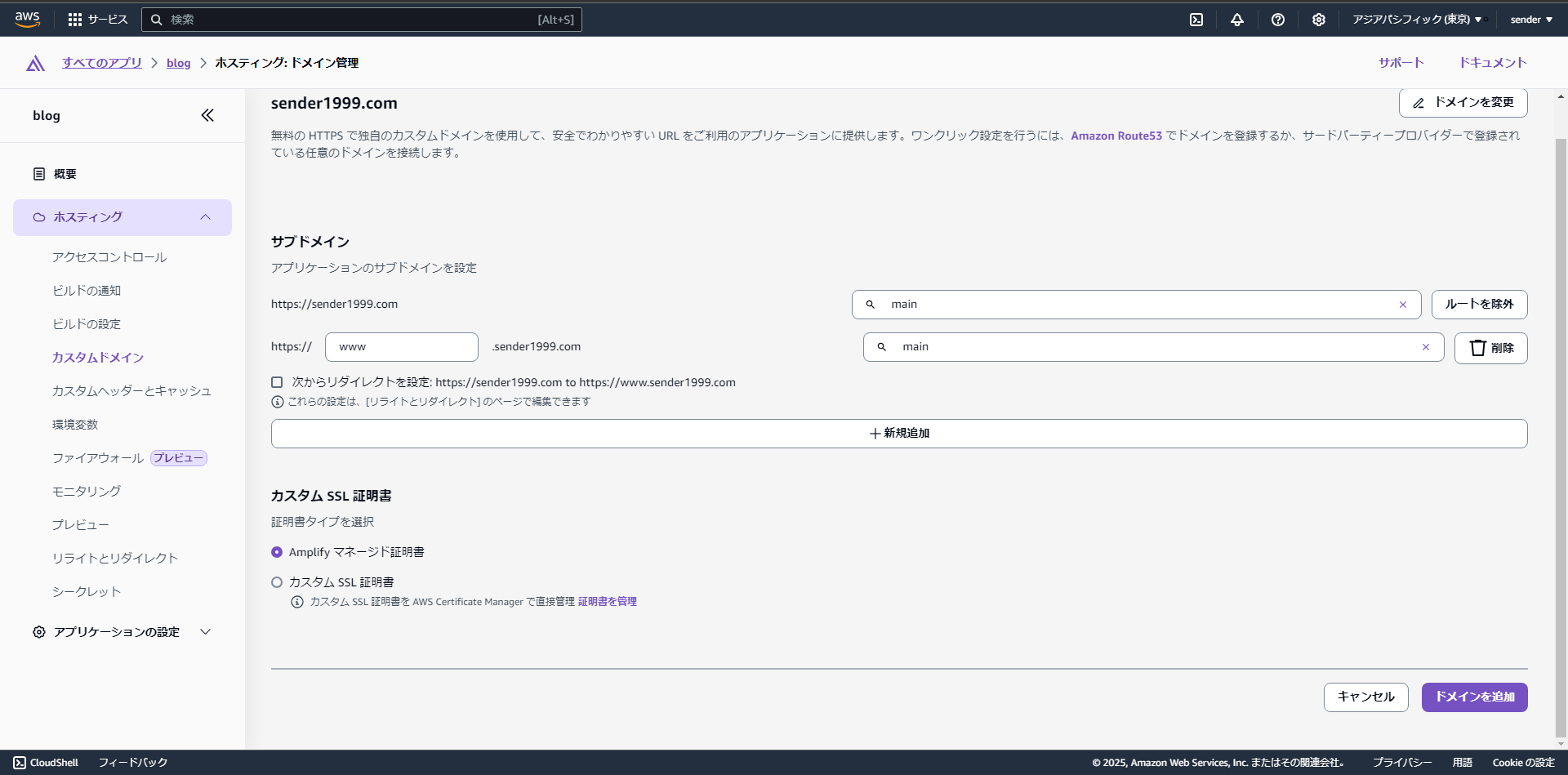Collapse the ホスティング section
The height and width of the screenshot is (775, 1568).
click(x=122, y=217)
